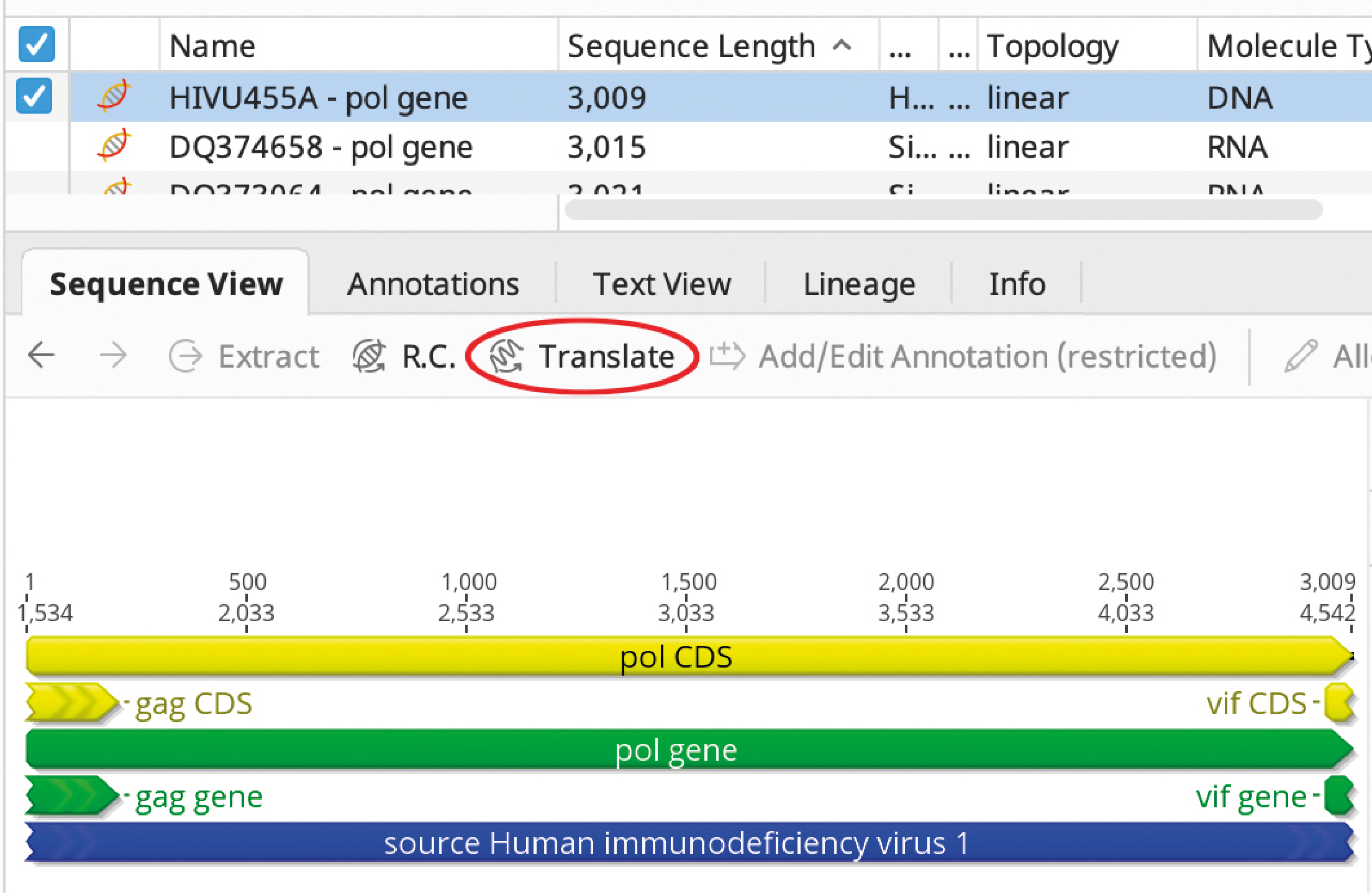The width and height of the screenshot is (1372, 893).
Task: Uncheck the HIVU455A row checkbox
Action: tap(34, 96)
